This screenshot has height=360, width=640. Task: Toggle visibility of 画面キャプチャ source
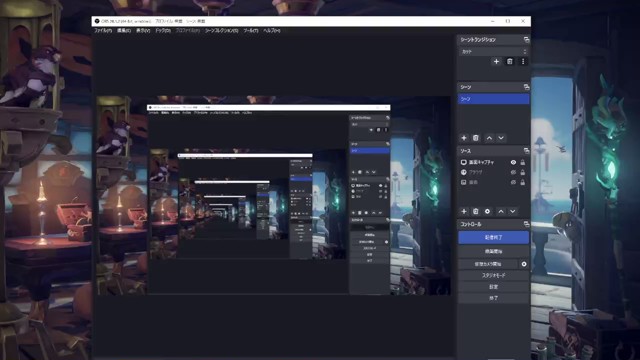tap(513, 162)
